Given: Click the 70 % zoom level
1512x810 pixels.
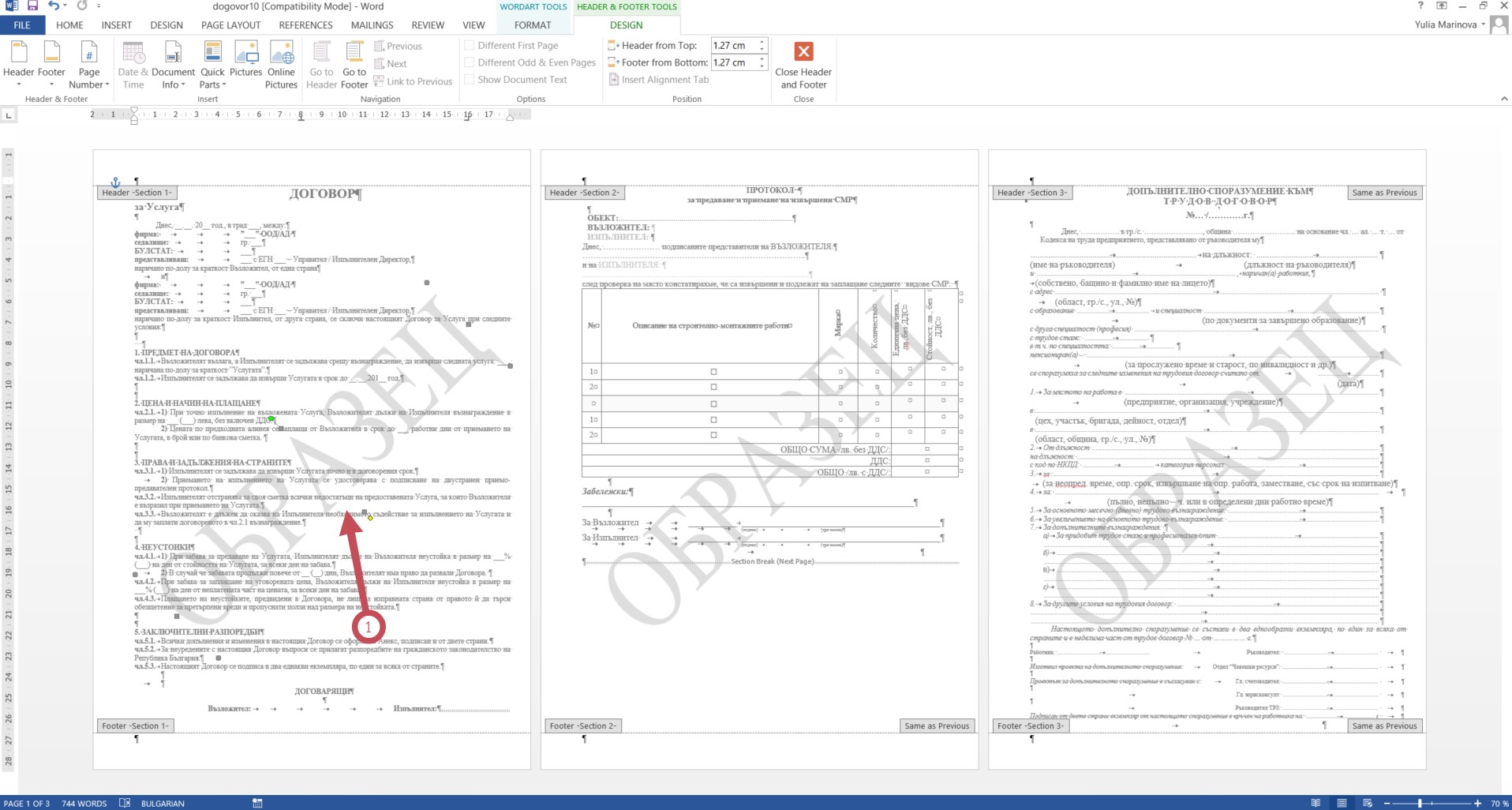Looking at the screenshot, I should (1499, 804).
